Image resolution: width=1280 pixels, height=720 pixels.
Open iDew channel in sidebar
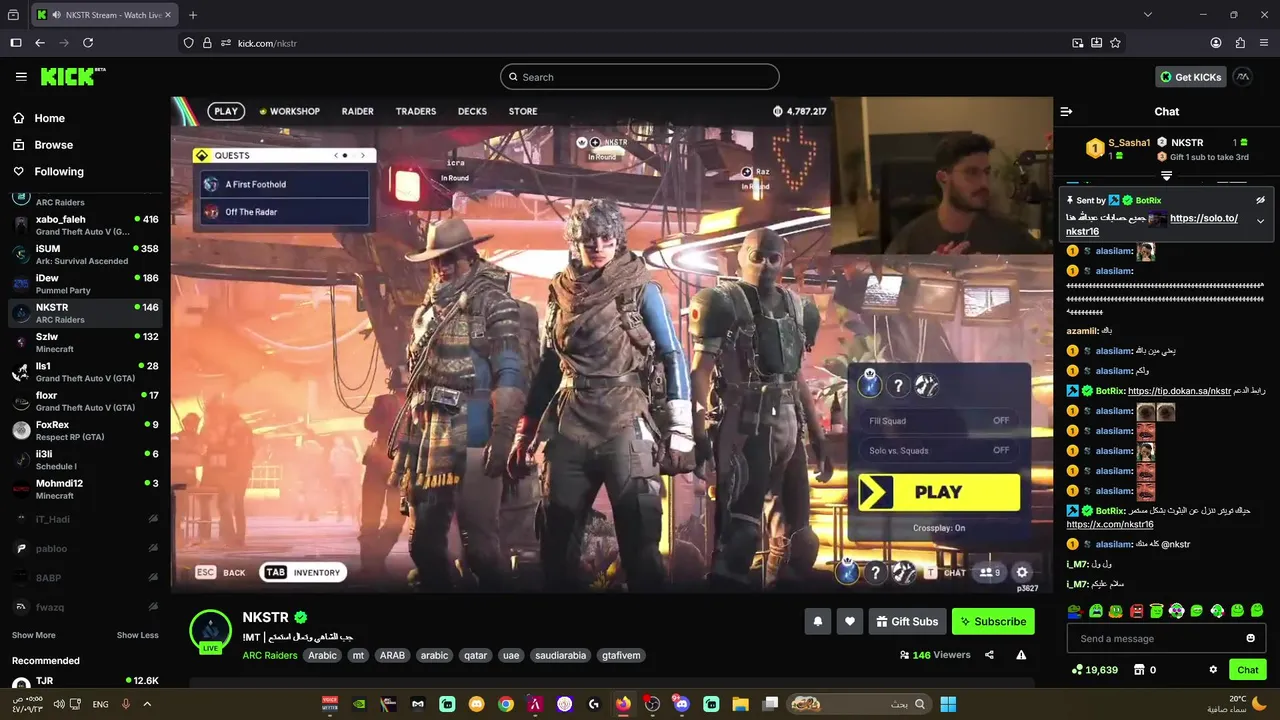pos(85,283)
